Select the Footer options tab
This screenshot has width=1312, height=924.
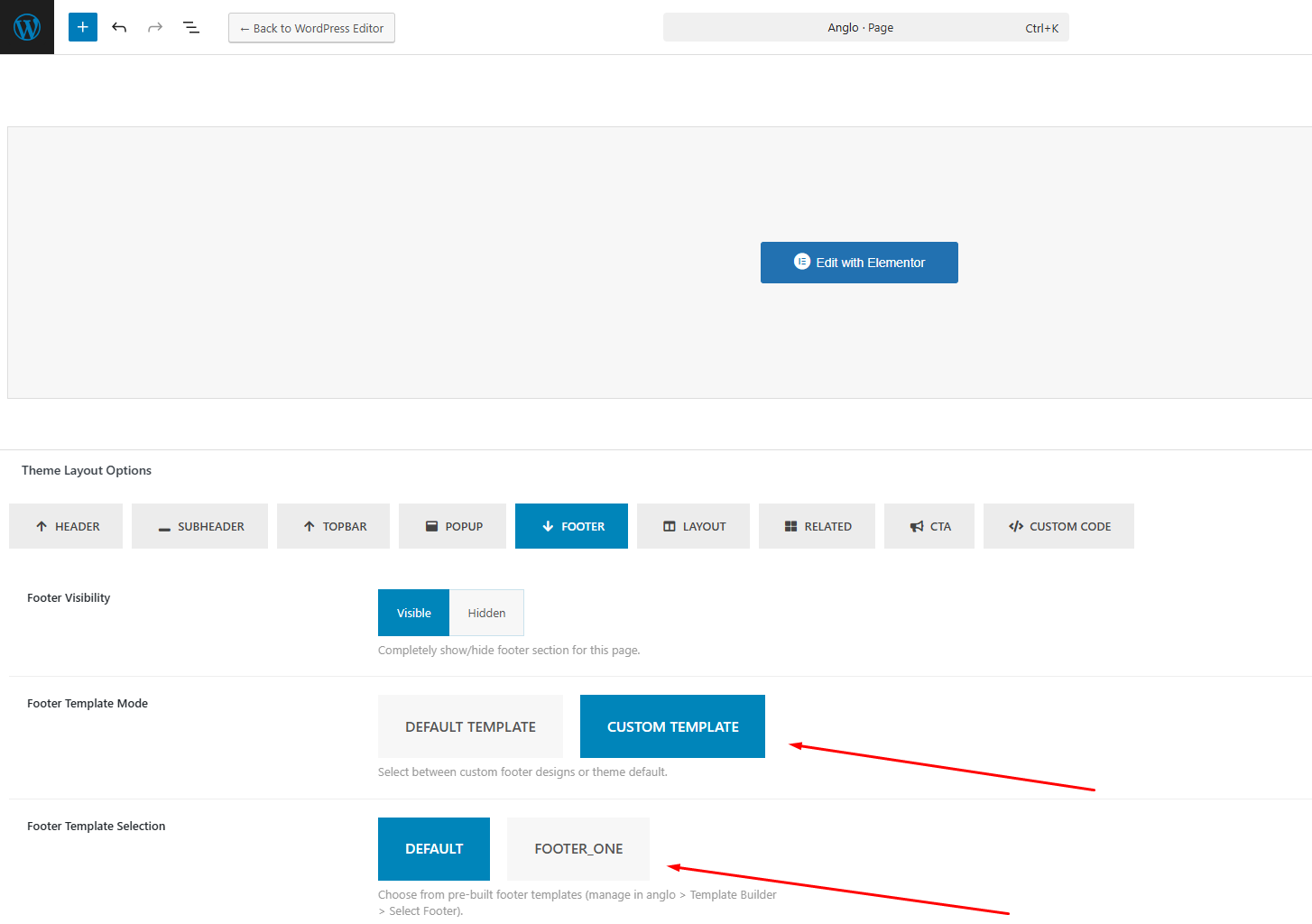(571, 526)
